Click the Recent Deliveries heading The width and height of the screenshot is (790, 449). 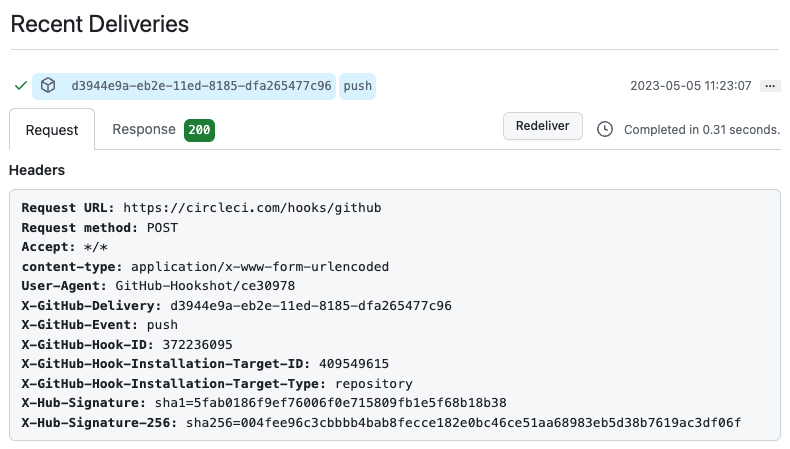pyautogui.click(x=100, y=24)
